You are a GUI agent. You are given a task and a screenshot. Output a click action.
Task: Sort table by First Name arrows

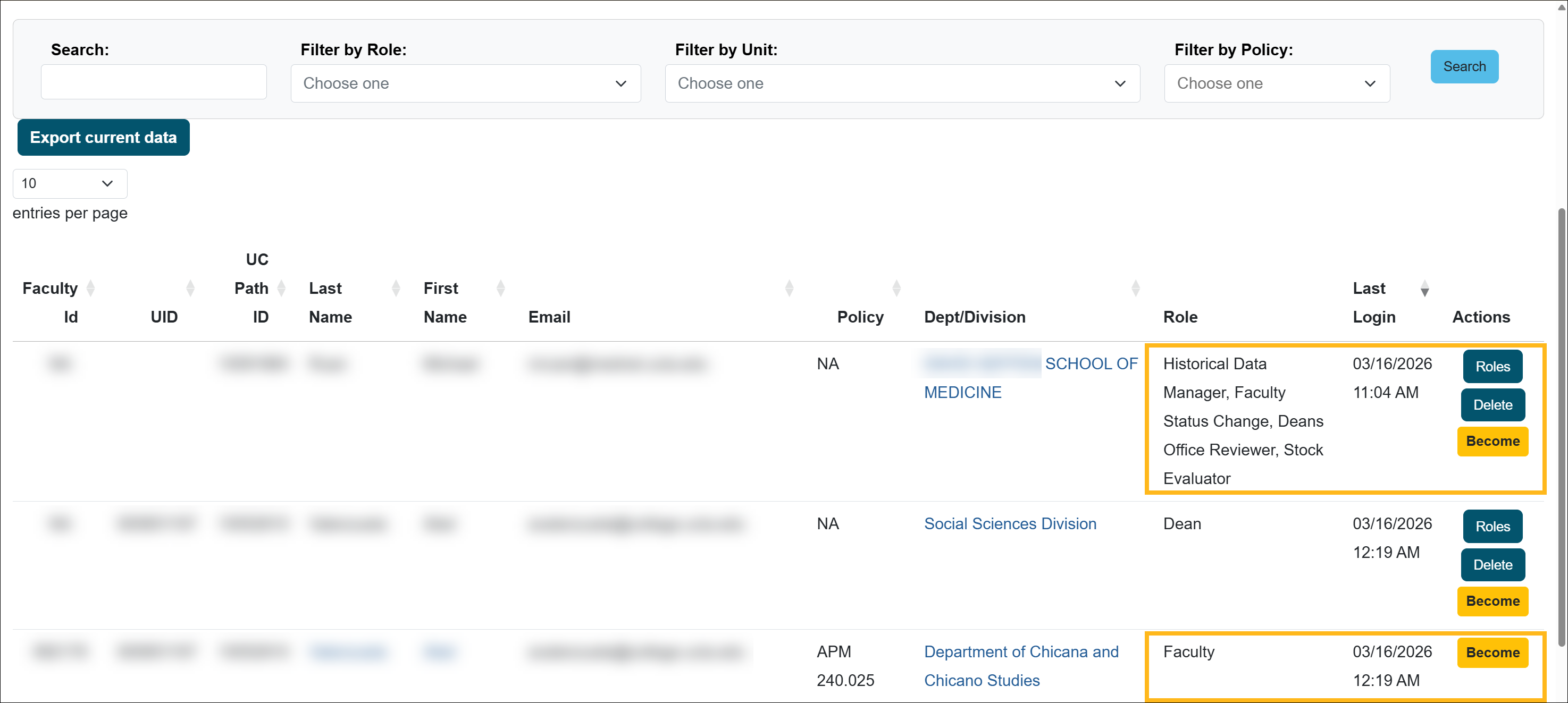point(501,288)
